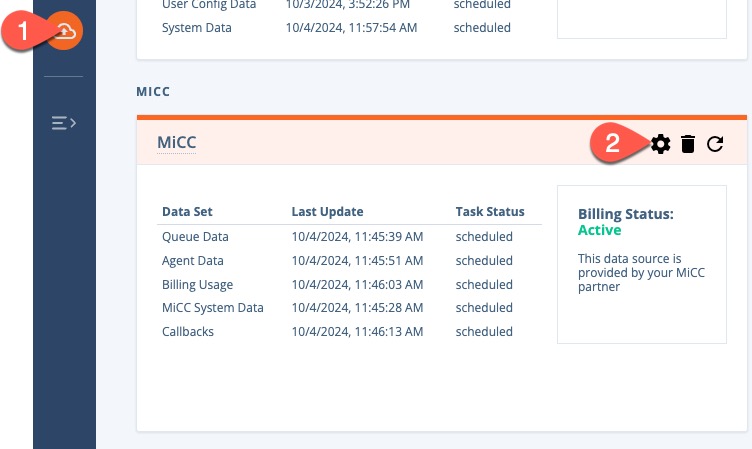This screenshot has height=449, width=752.
Task: Click Queue Data timestamp 11:45:39 AM
Action: tap(357, 236)
